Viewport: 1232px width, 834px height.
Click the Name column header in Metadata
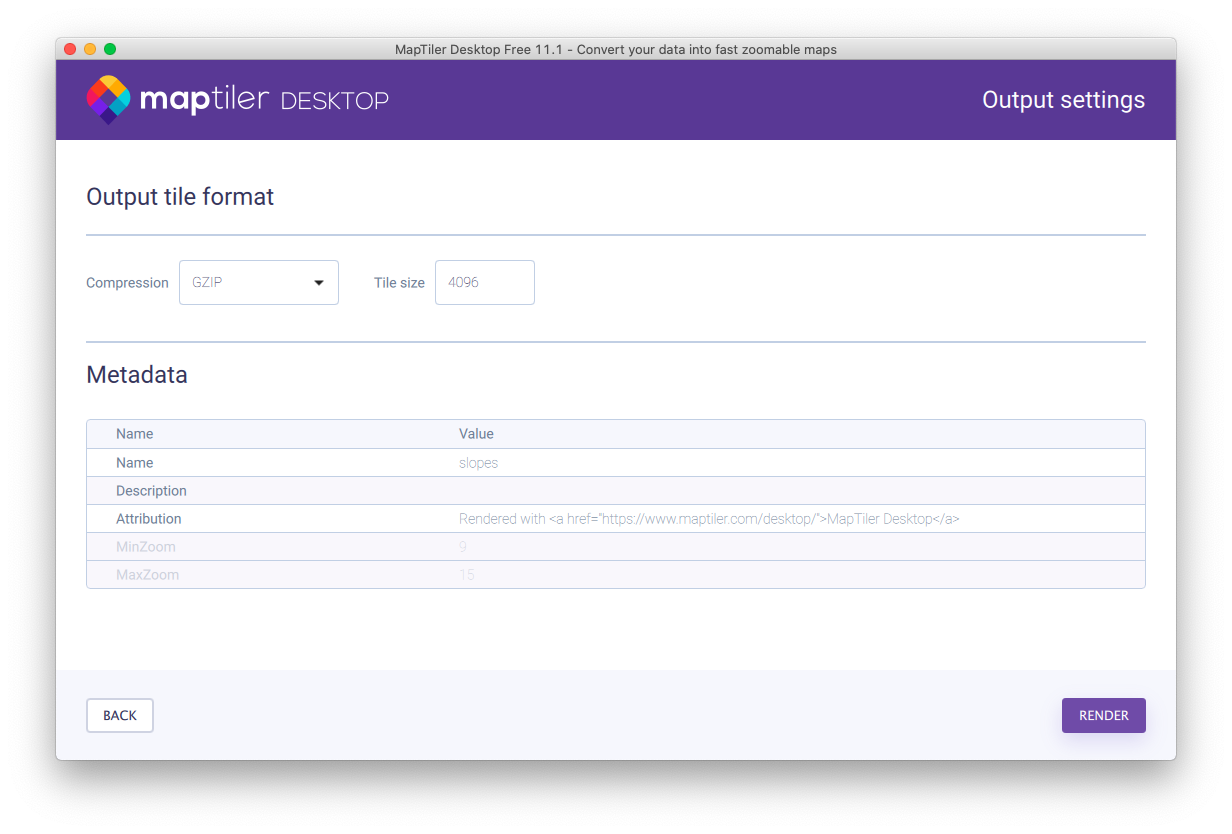[x=135, y=434]
